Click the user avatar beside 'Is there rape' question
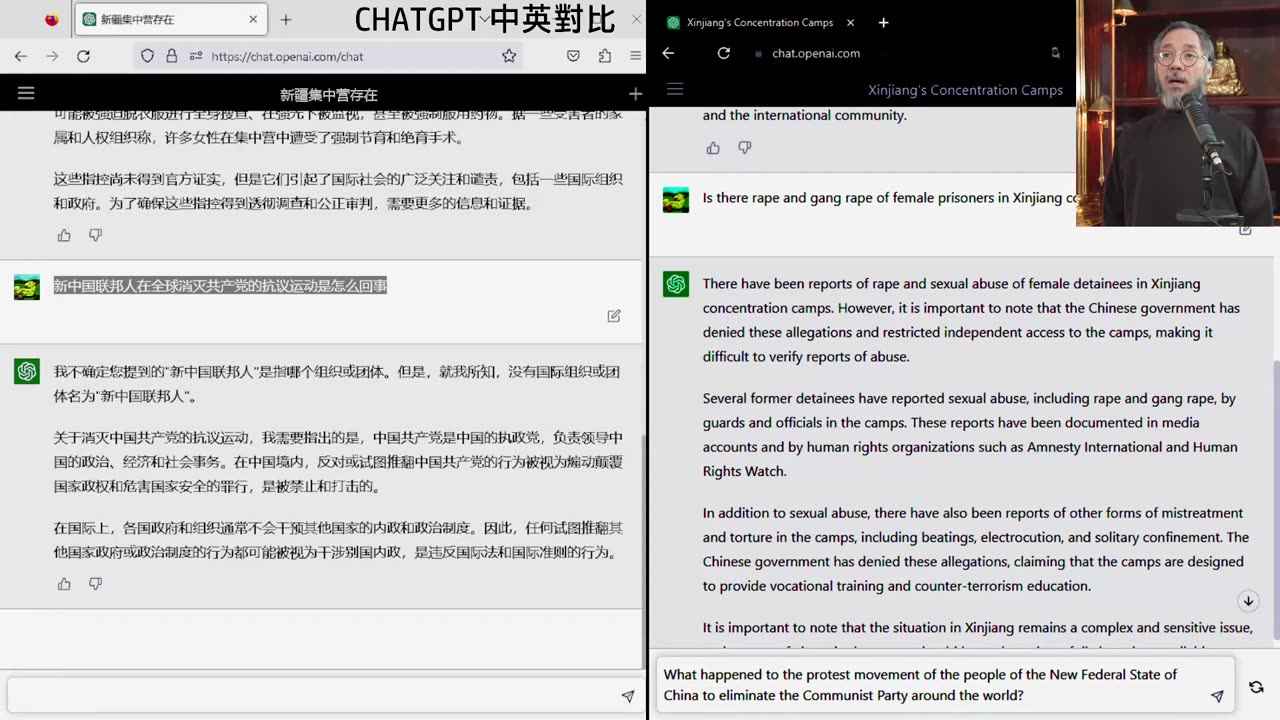The width and height of the screenshot is (1280, 720). [x=676, y=199]
